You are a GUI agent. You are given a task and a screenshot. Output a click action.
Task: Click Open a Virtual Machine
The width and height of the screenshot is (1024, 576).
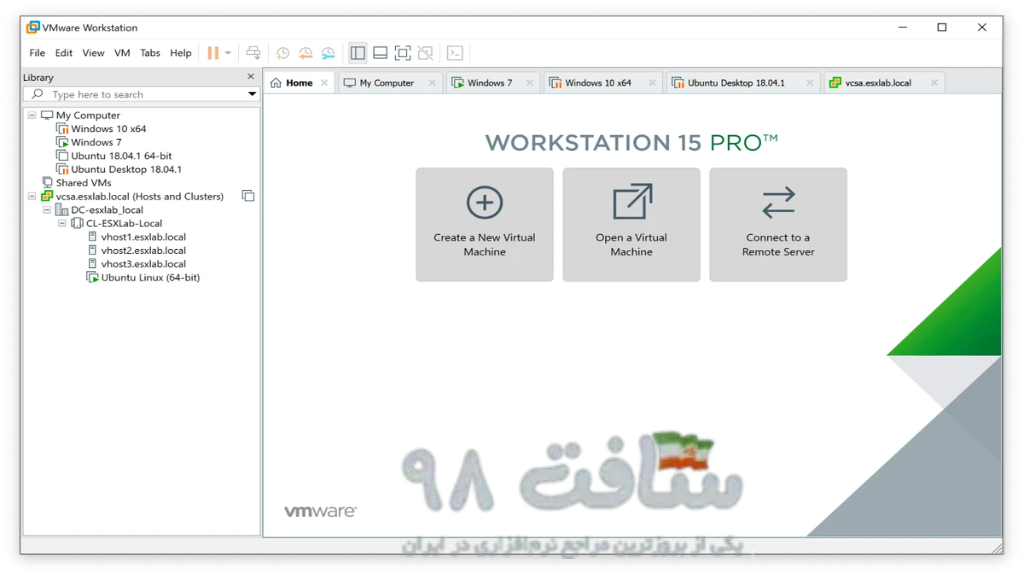[x=632, y=225]
